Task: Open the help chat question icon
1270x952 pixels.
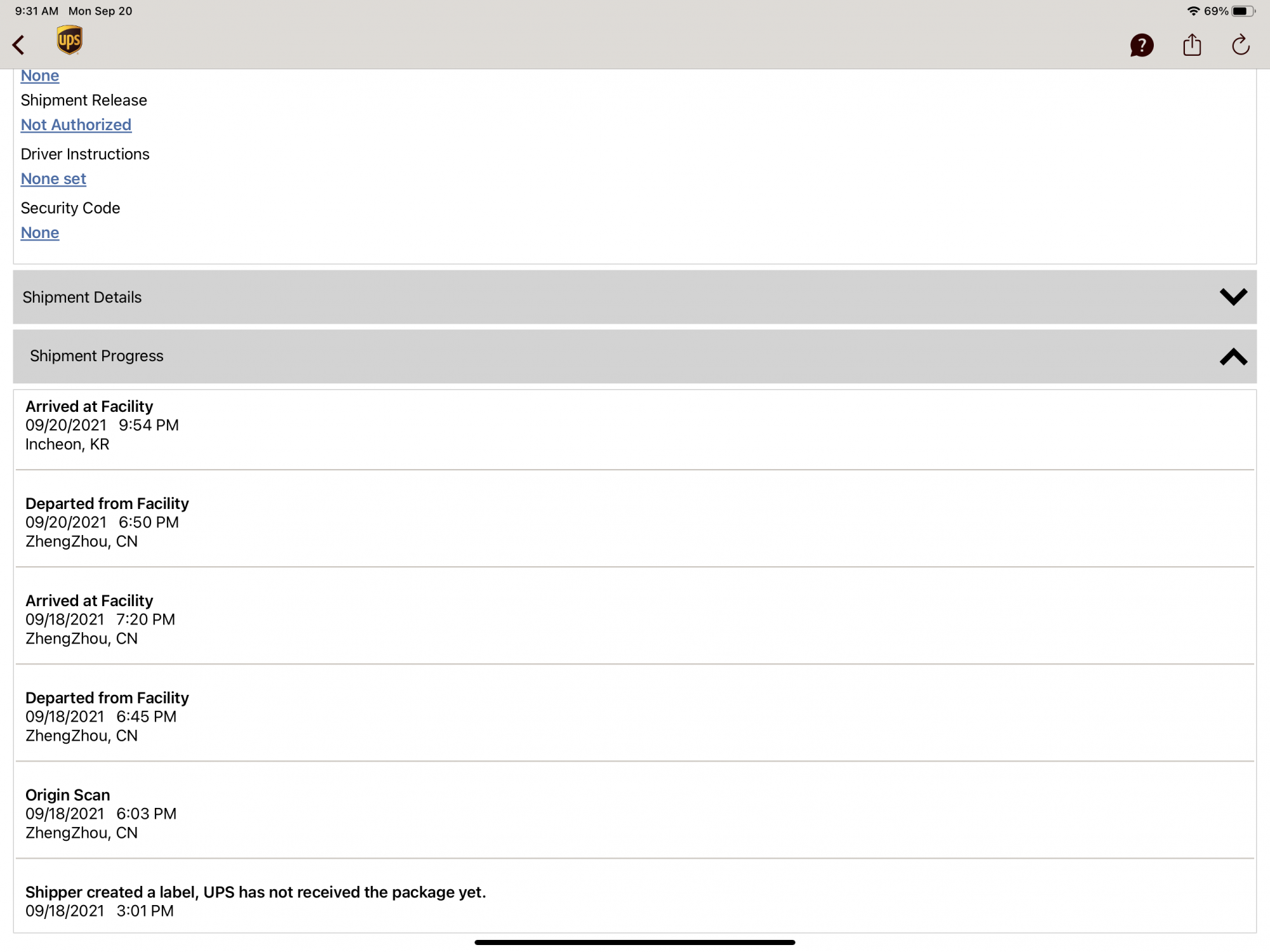Action: tap(1141, 45)
